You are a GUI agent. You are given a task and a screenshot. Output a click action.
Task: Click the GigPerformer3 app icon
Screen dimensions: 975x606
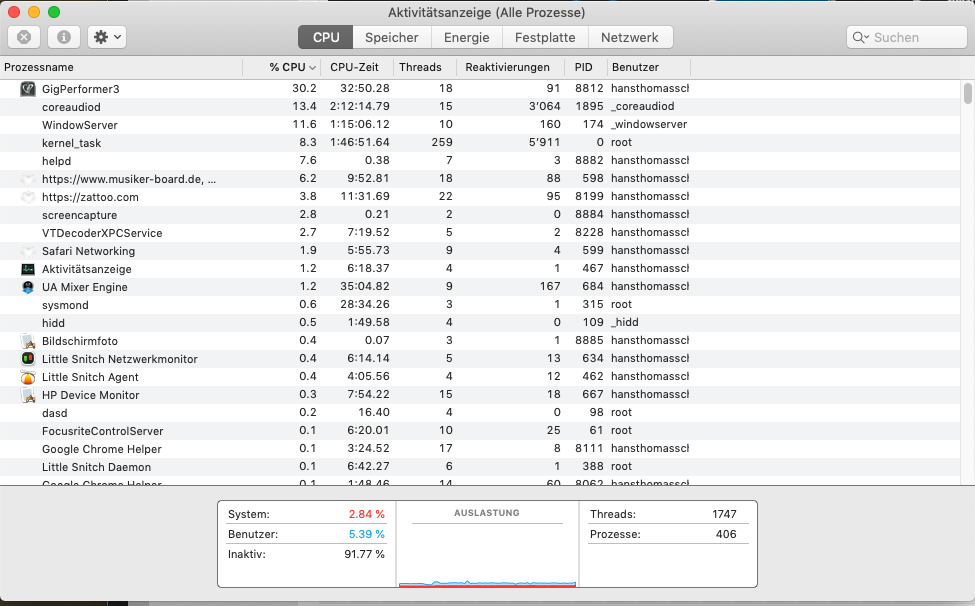point(28,89)
